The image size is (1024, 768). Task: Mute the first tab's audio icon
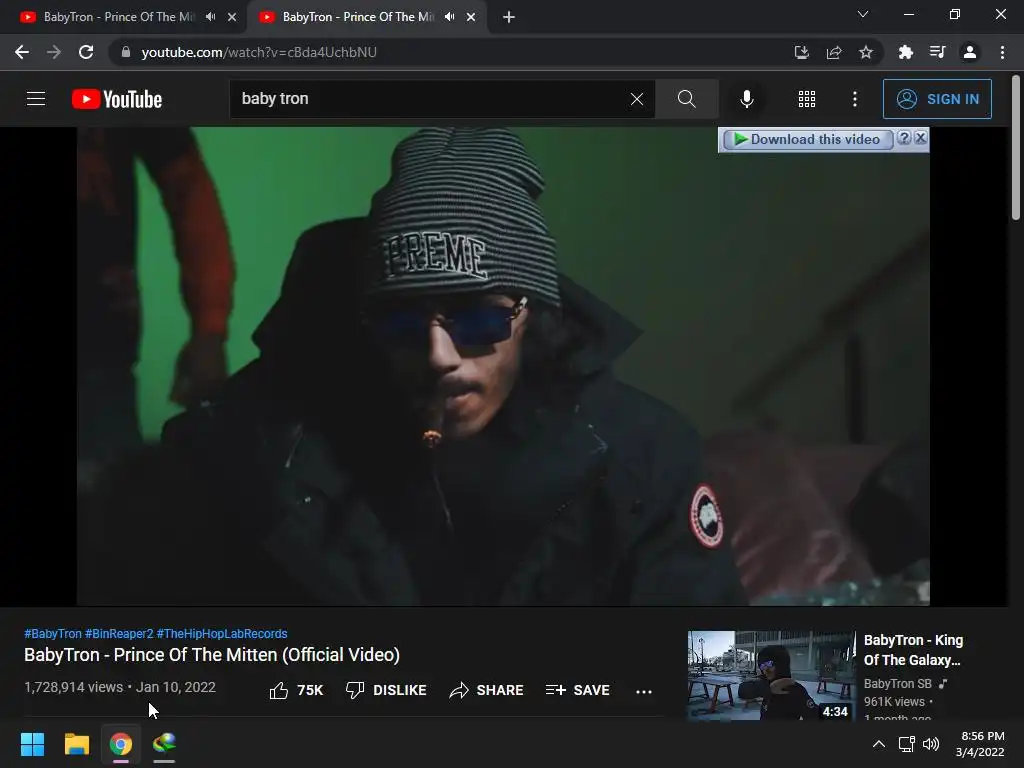(x=210, y=17)
